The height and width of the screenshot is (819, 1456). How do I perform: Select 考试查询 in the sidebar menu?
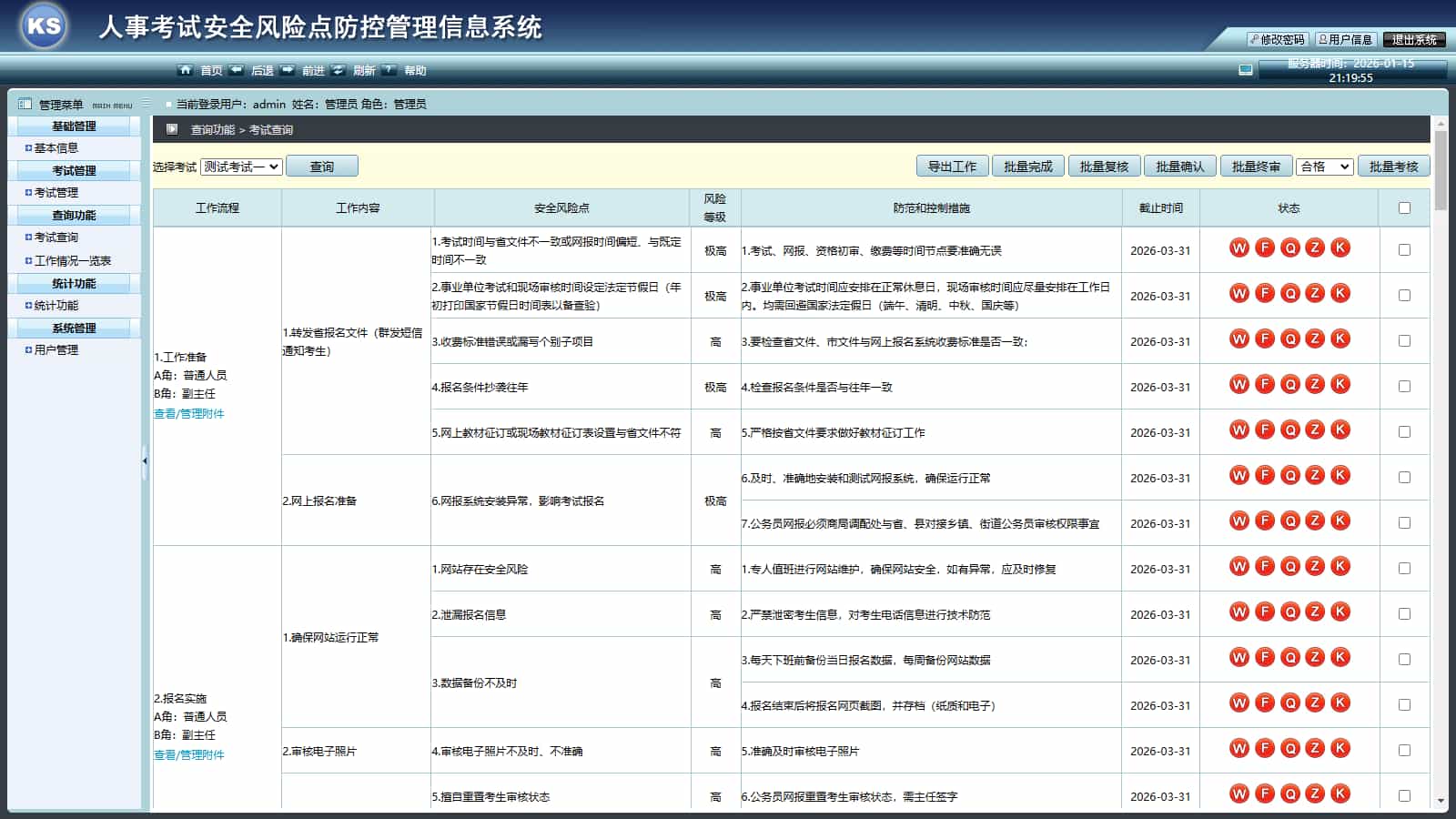point(56,238)
